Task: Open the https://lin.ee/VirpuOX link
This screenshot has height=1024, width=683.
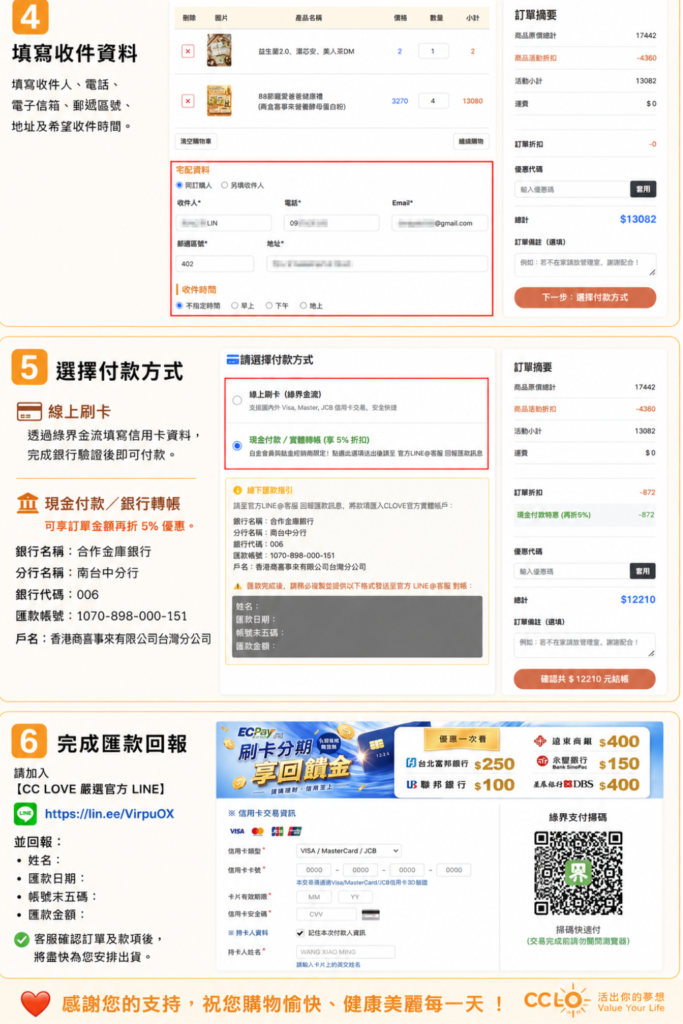Action: point(110,814)
